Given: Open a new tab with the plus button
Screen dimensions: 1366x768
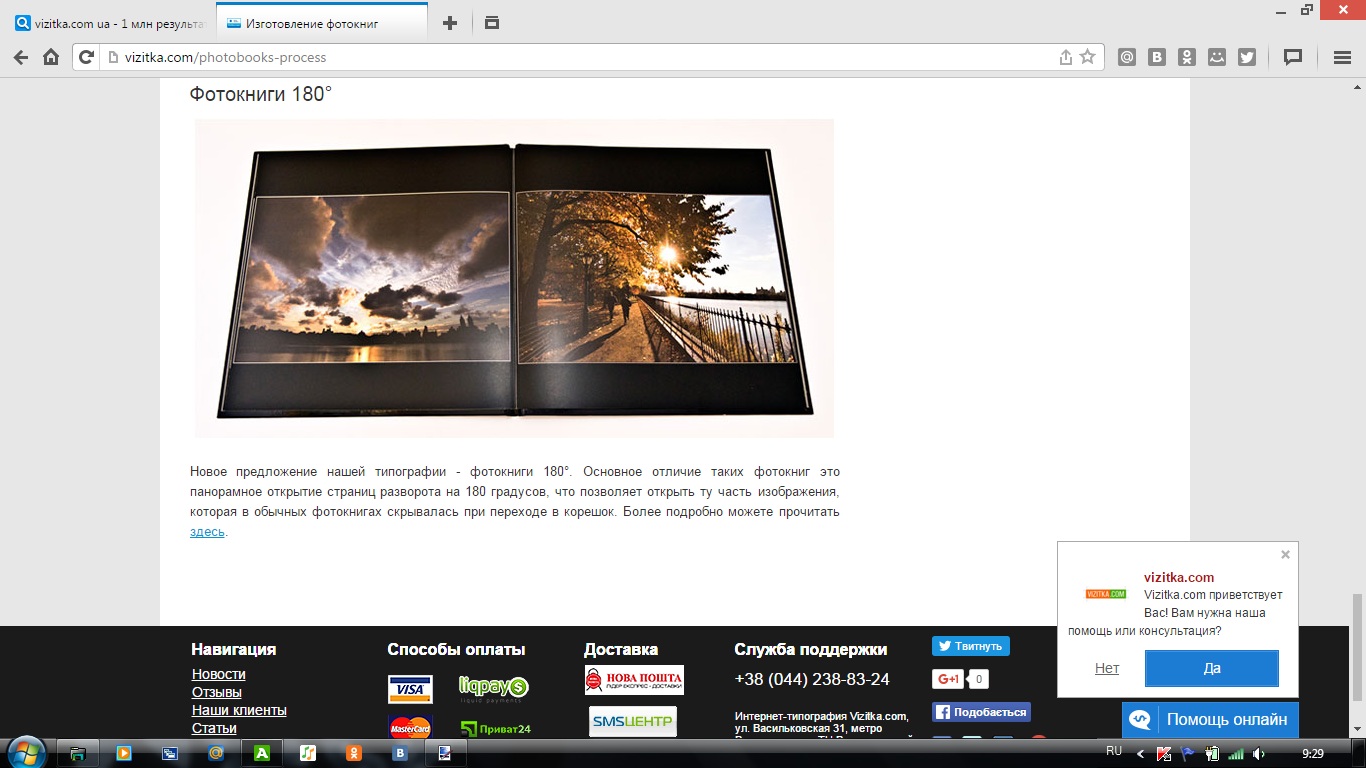Looking at the screenshot, I should (x=450, y=23).
